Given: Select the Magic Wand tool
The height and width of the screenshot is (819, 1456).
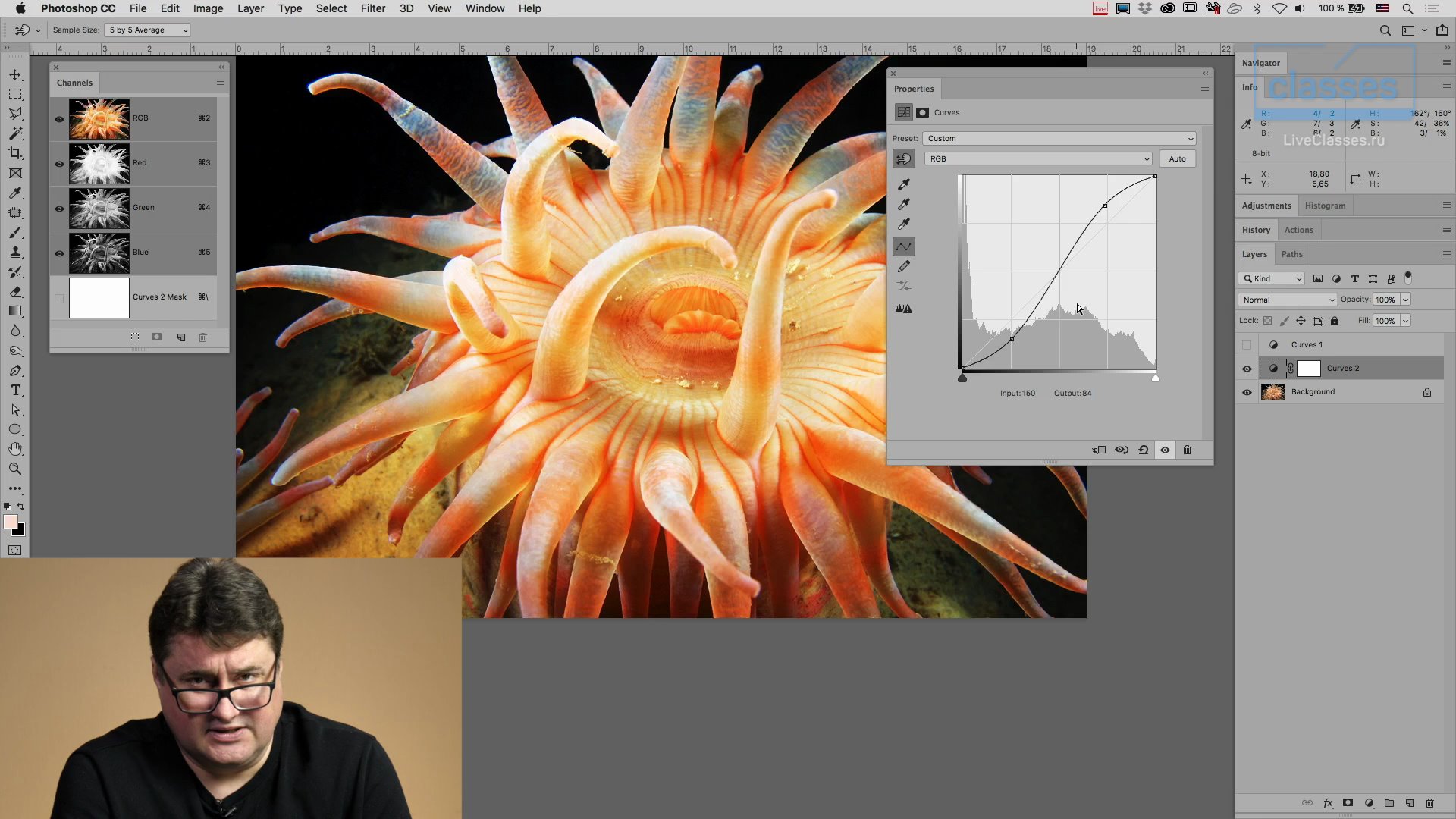Looking at the screenshot, I should (15, 133).
